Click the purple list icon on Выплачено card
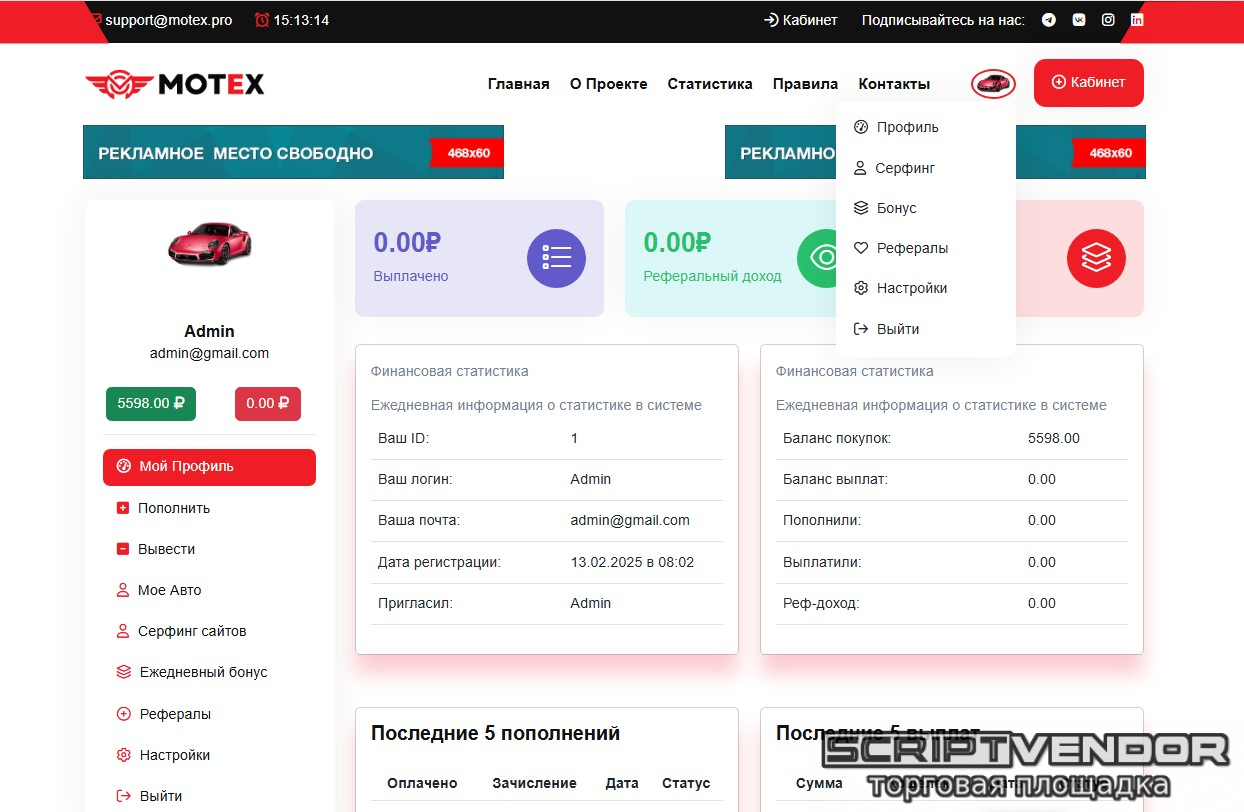 pyautogui.click(x=556, y=258)
